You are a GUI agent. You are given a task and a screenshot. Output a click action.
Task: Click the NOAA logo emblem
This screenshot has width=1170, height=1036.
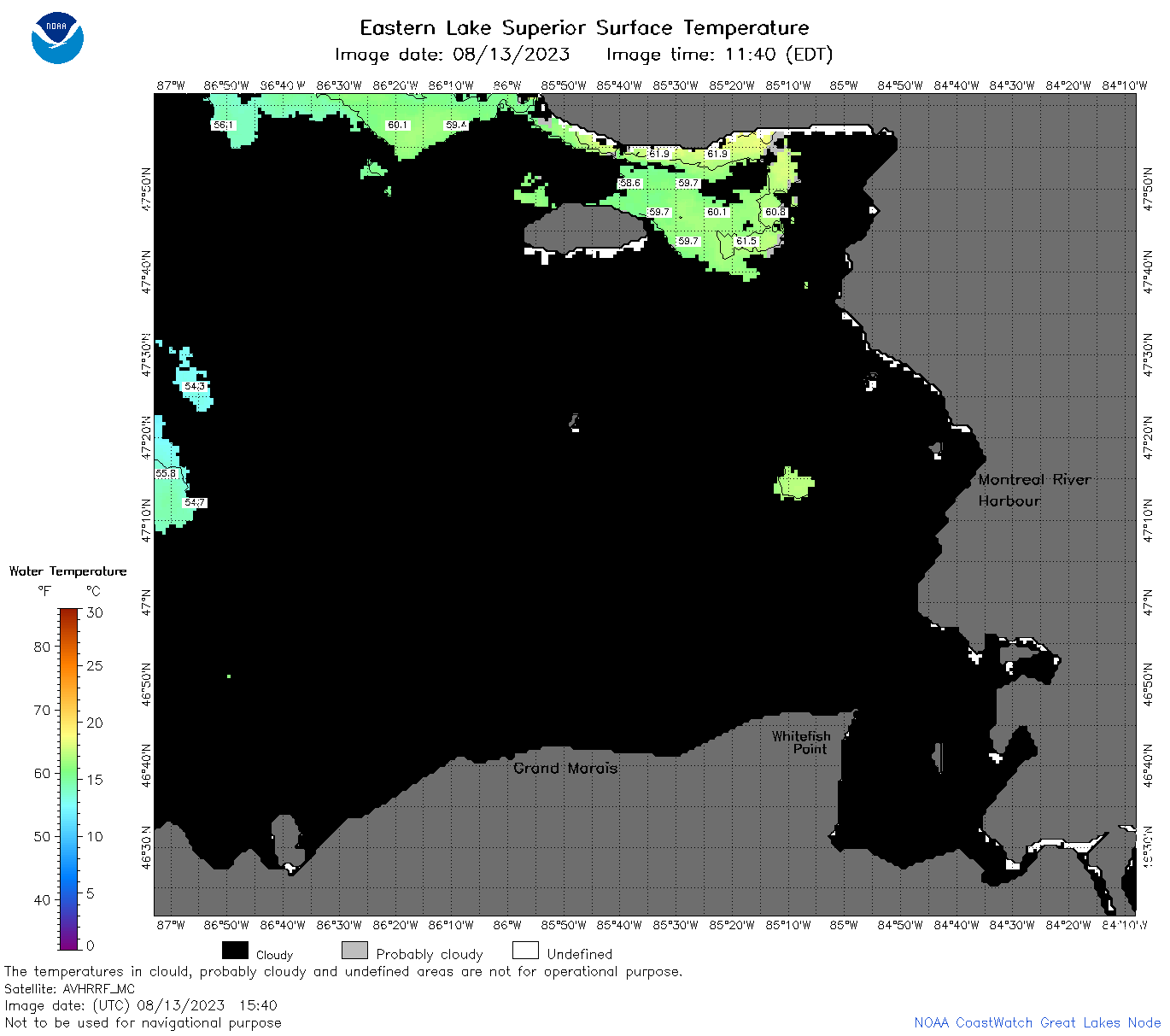click(57, 38)
